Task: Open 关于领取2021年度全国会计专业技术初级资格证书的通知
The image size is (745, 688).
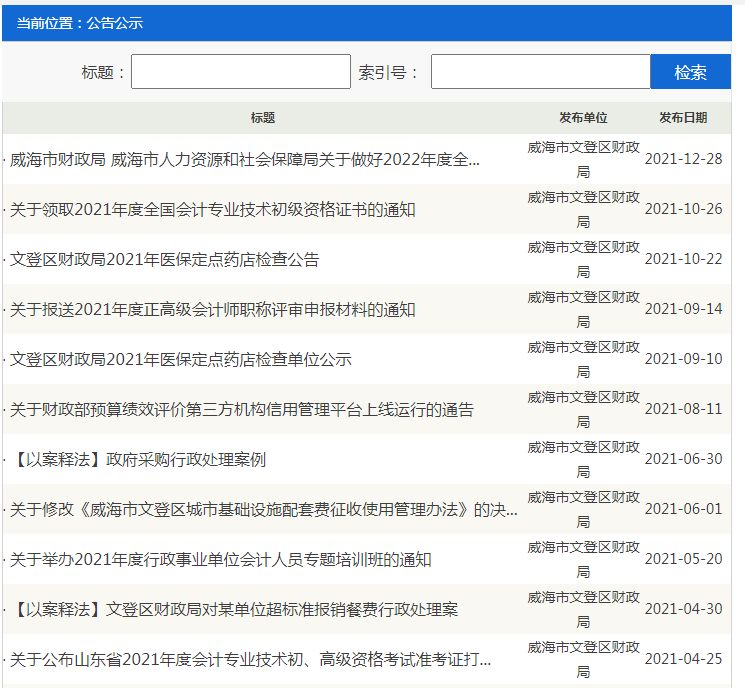Action: tap(212, 210)
